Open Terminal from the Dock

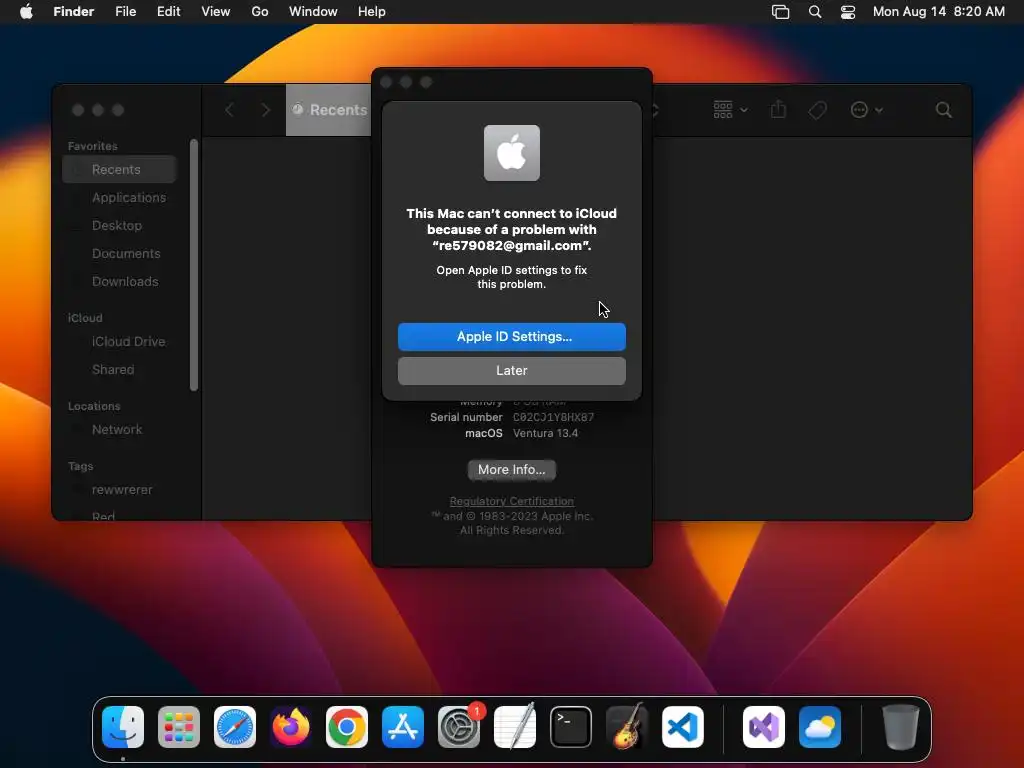(x=571, y=727)
